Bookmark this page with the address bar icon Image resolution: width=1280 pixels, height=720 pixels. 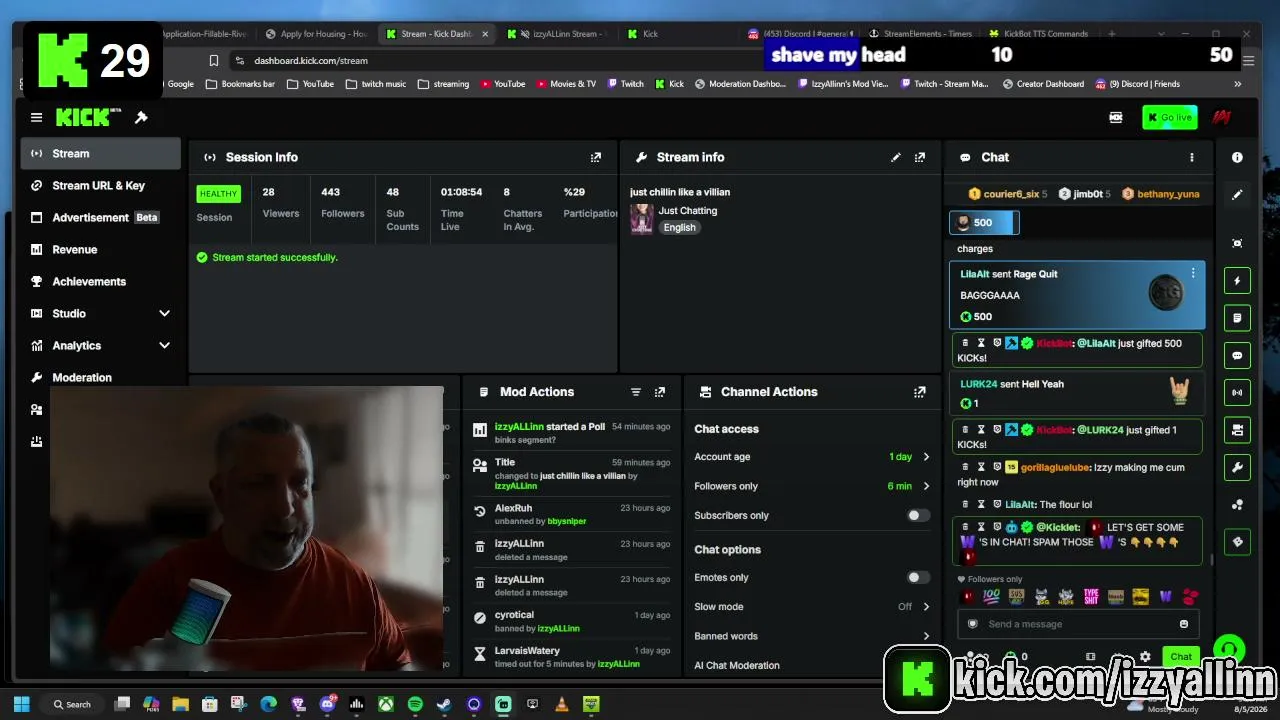pos(213,60)
